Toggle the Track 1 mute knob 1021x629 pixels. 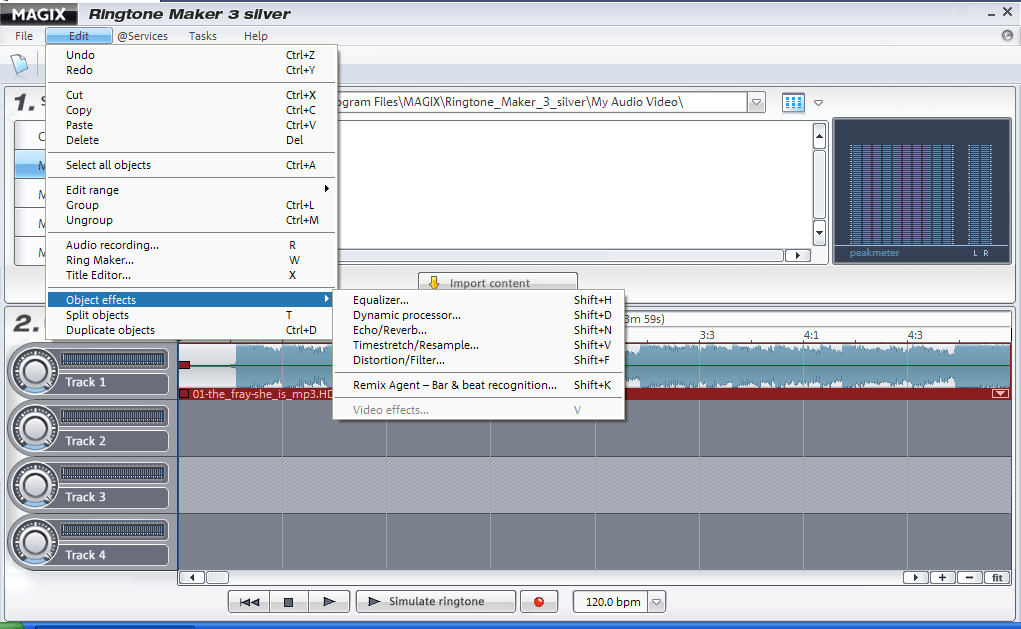36,371
